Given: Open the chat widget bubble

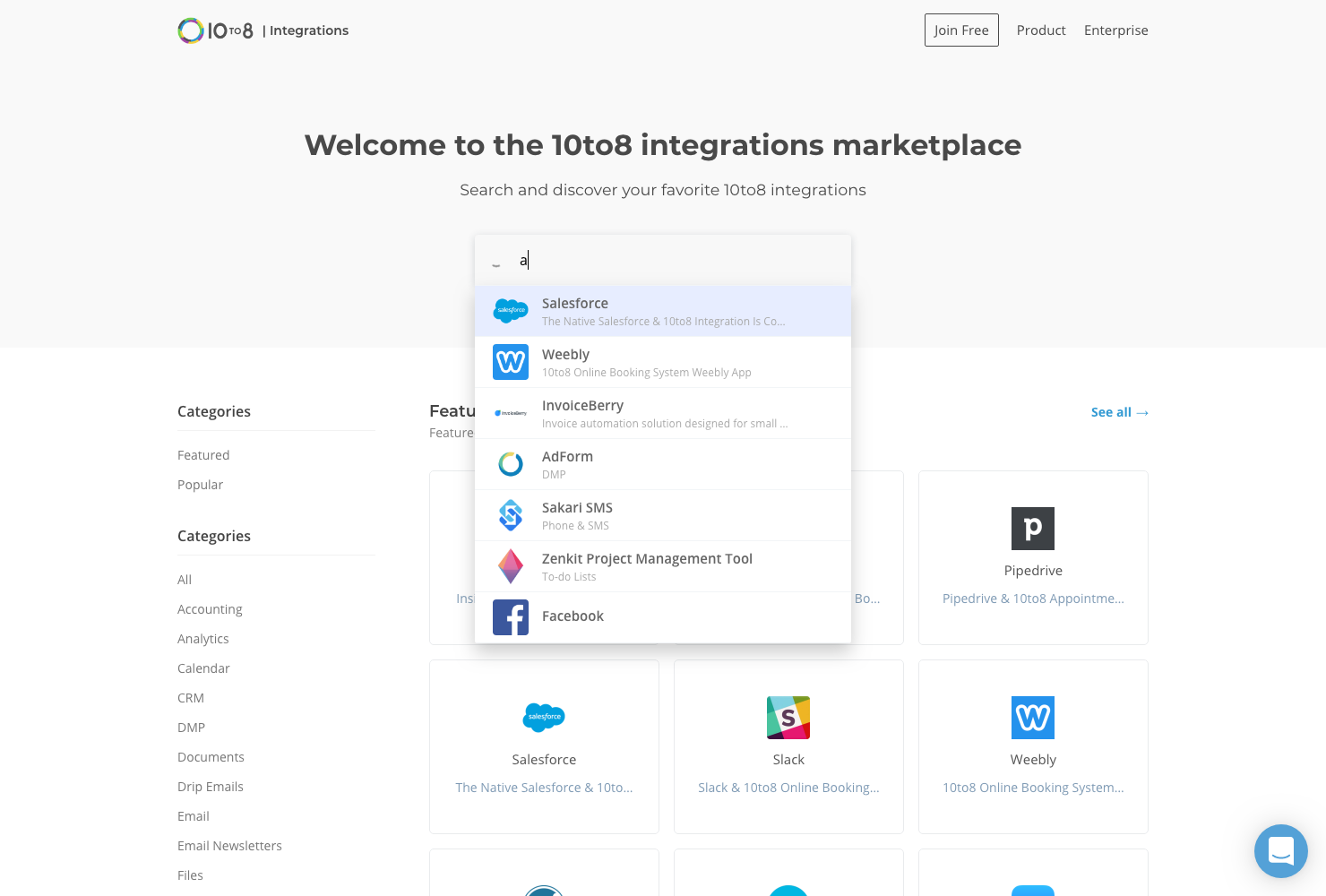Looking at the screenshot, I should pyautogui.click(x=1281, y=851).
